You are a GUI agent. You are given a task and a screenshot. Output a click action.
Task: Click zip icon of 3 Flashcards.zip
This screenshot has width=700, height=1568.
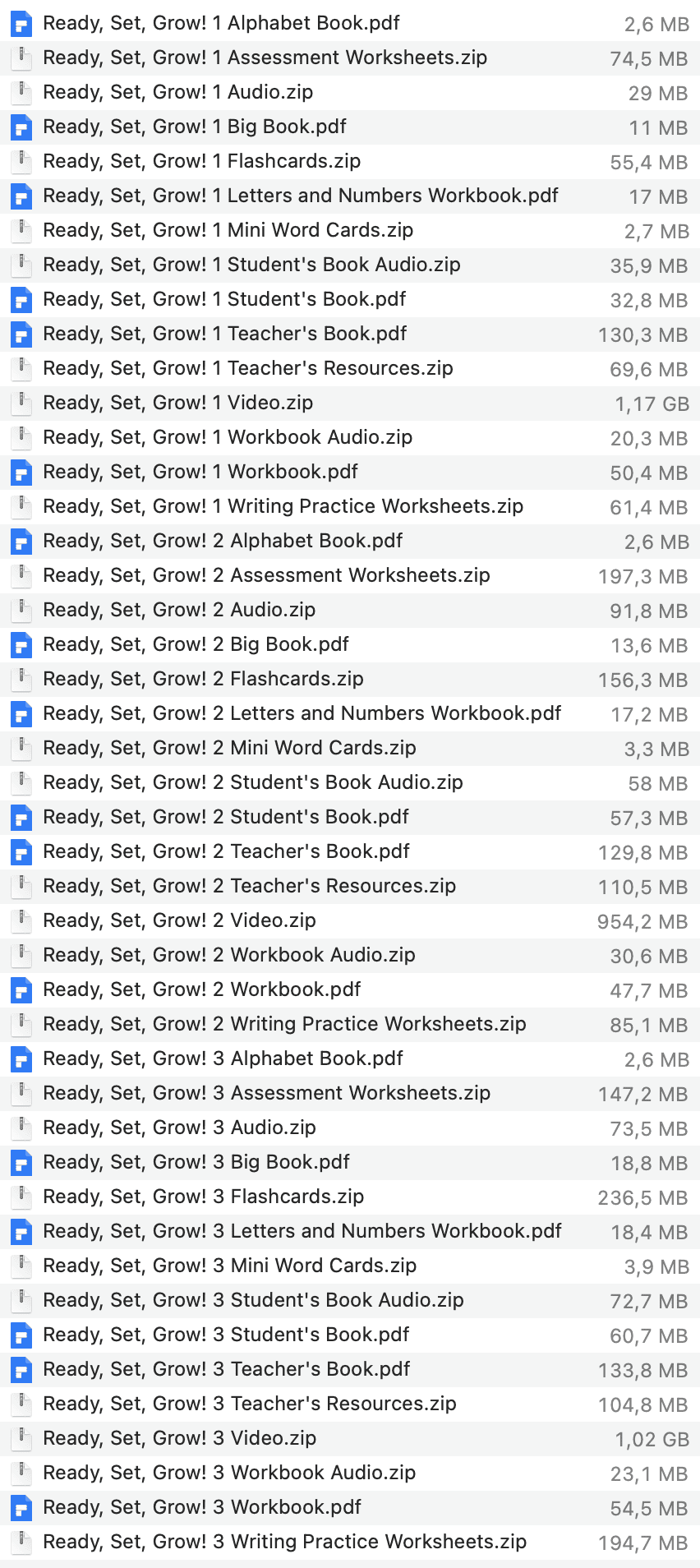pyautogui.click(x=21, y=1197)
